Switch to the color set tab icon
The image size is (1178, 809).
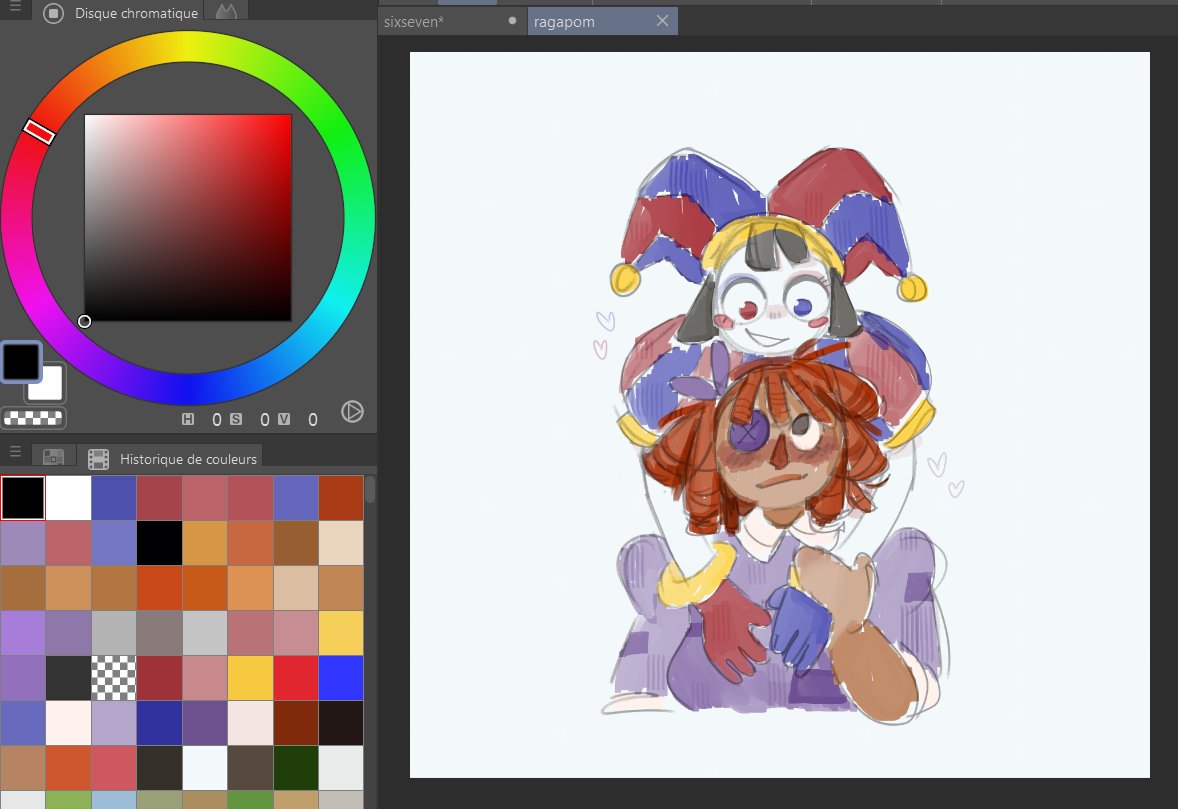(53, 457)
